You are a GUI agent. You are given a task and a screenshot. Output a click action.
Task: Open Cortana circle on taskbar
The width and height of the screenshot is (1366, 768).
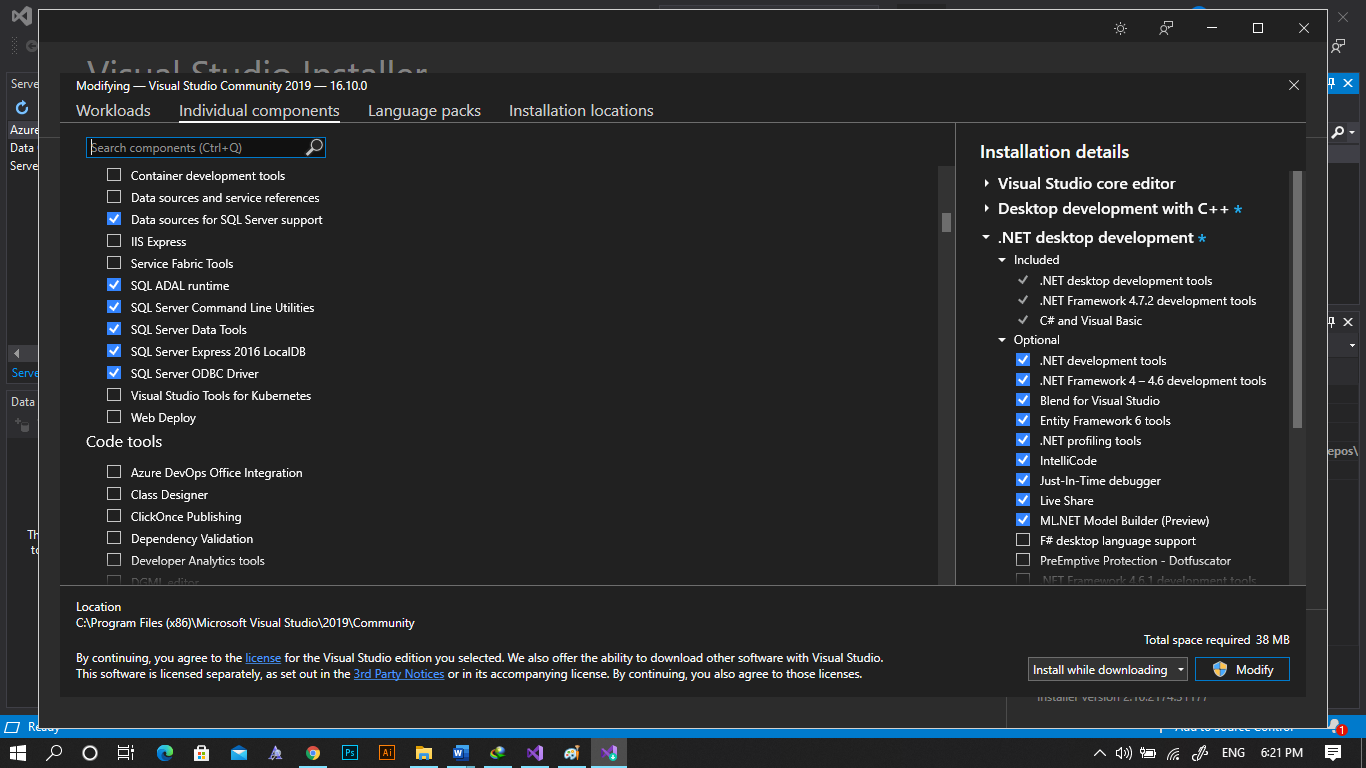[x=90, y=753]
